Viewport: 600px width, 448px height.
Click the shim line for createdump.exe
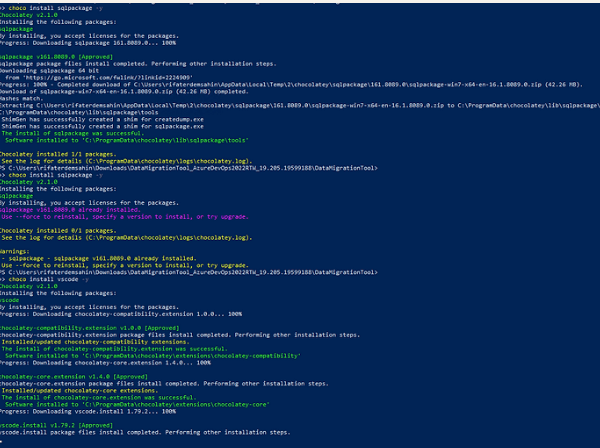click(x=103, y=119)
